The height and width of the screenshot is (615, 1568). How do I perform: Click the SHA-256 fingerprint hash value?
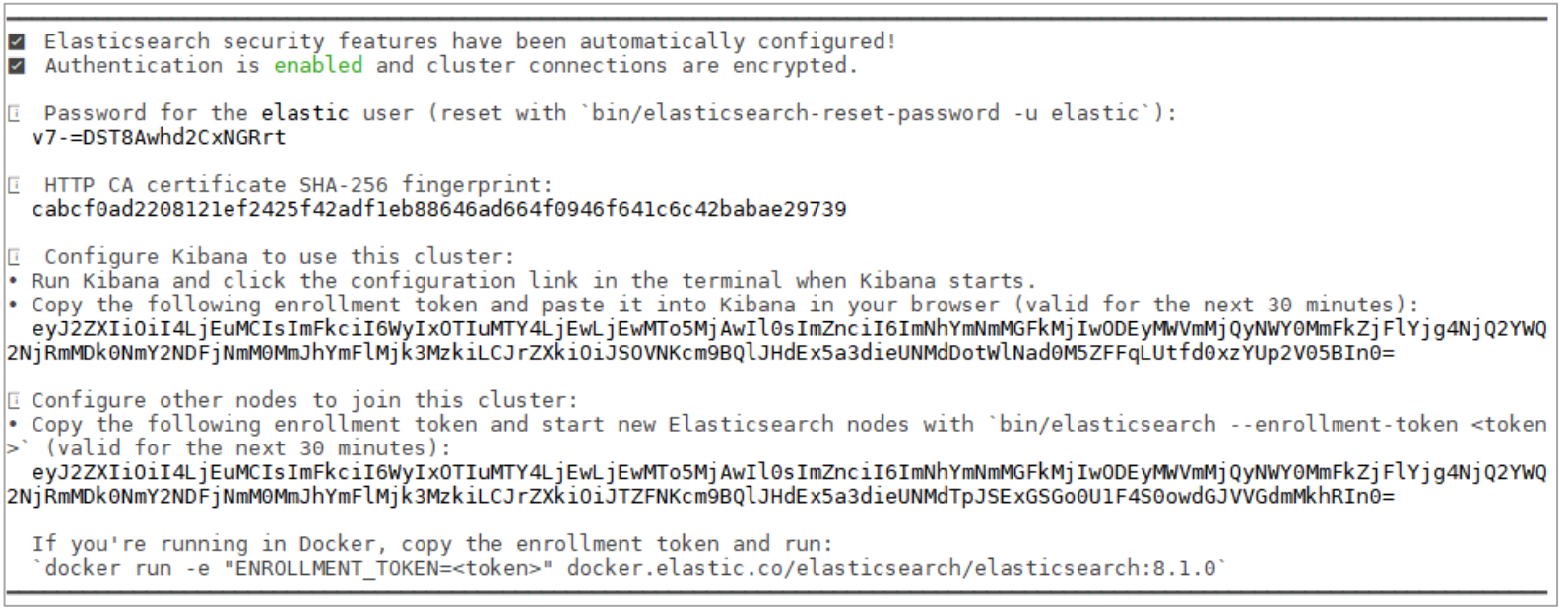pos(439,210)
